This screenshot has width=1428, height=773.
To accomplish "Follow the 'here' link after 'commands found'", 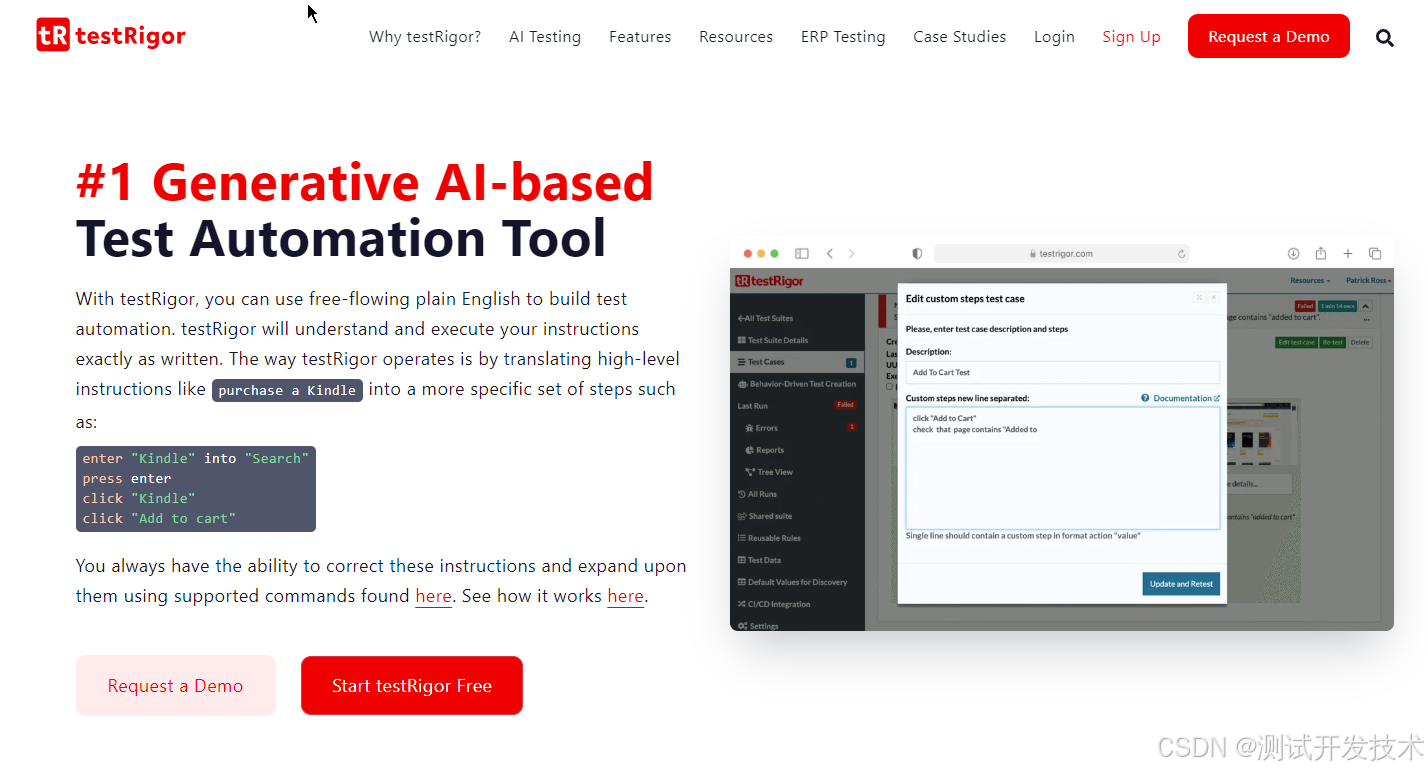I will pos(433,596).
